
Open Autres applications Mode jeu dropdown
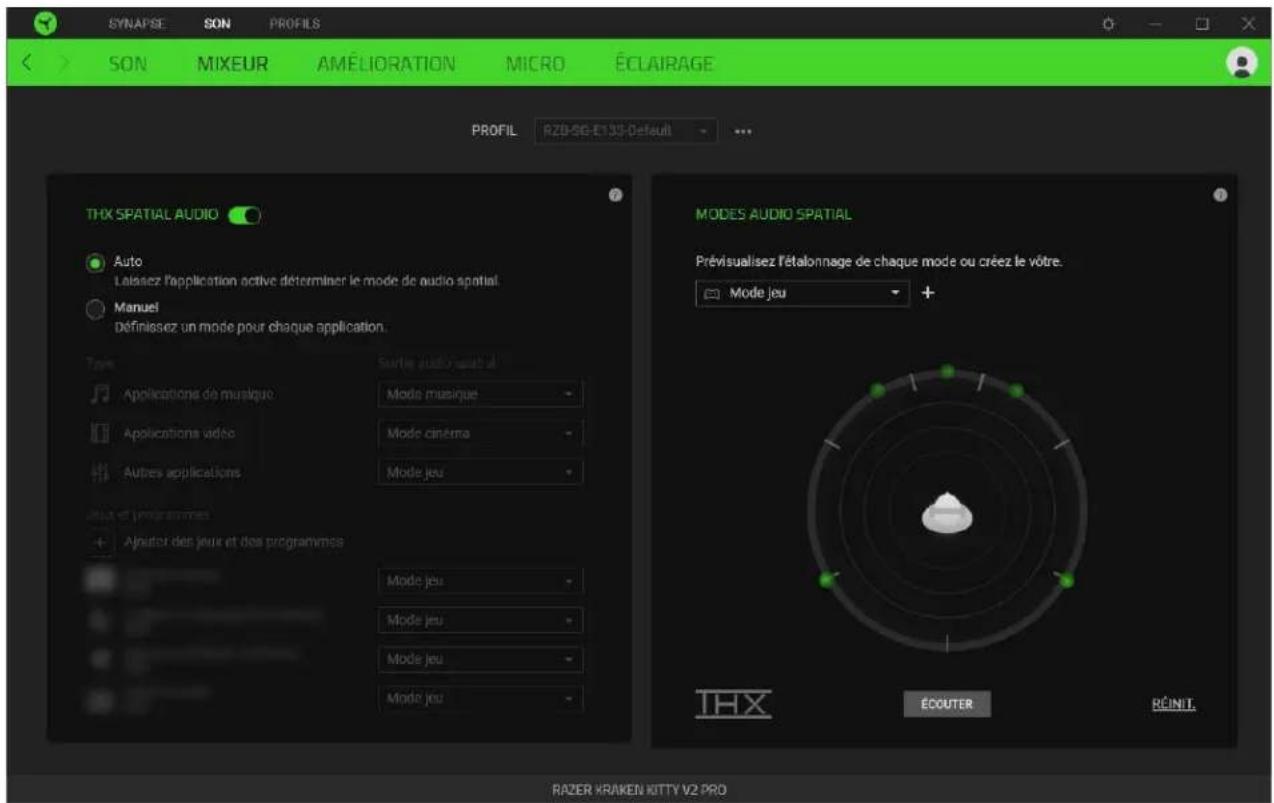pos(480,471)
